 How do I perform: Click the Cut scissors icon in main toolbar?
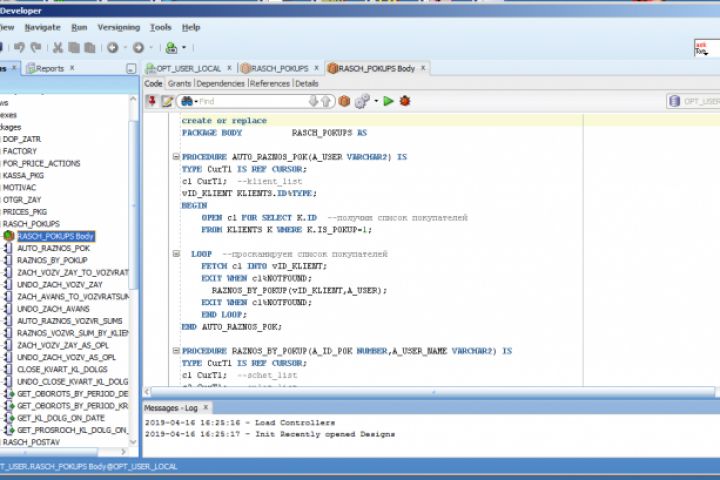pyautogui.click(x=58, y=47)
